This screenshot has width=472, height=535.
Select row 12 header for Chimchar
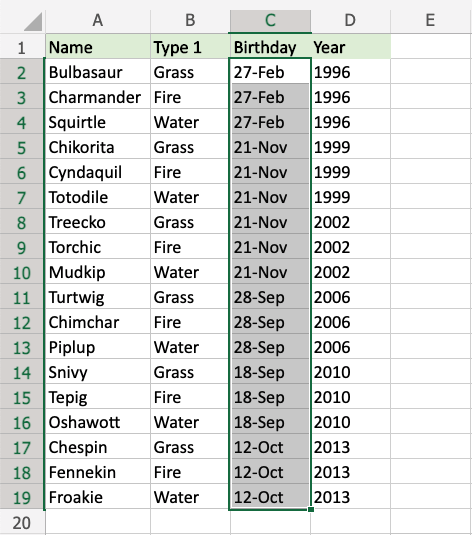click(x=22, y=322)
